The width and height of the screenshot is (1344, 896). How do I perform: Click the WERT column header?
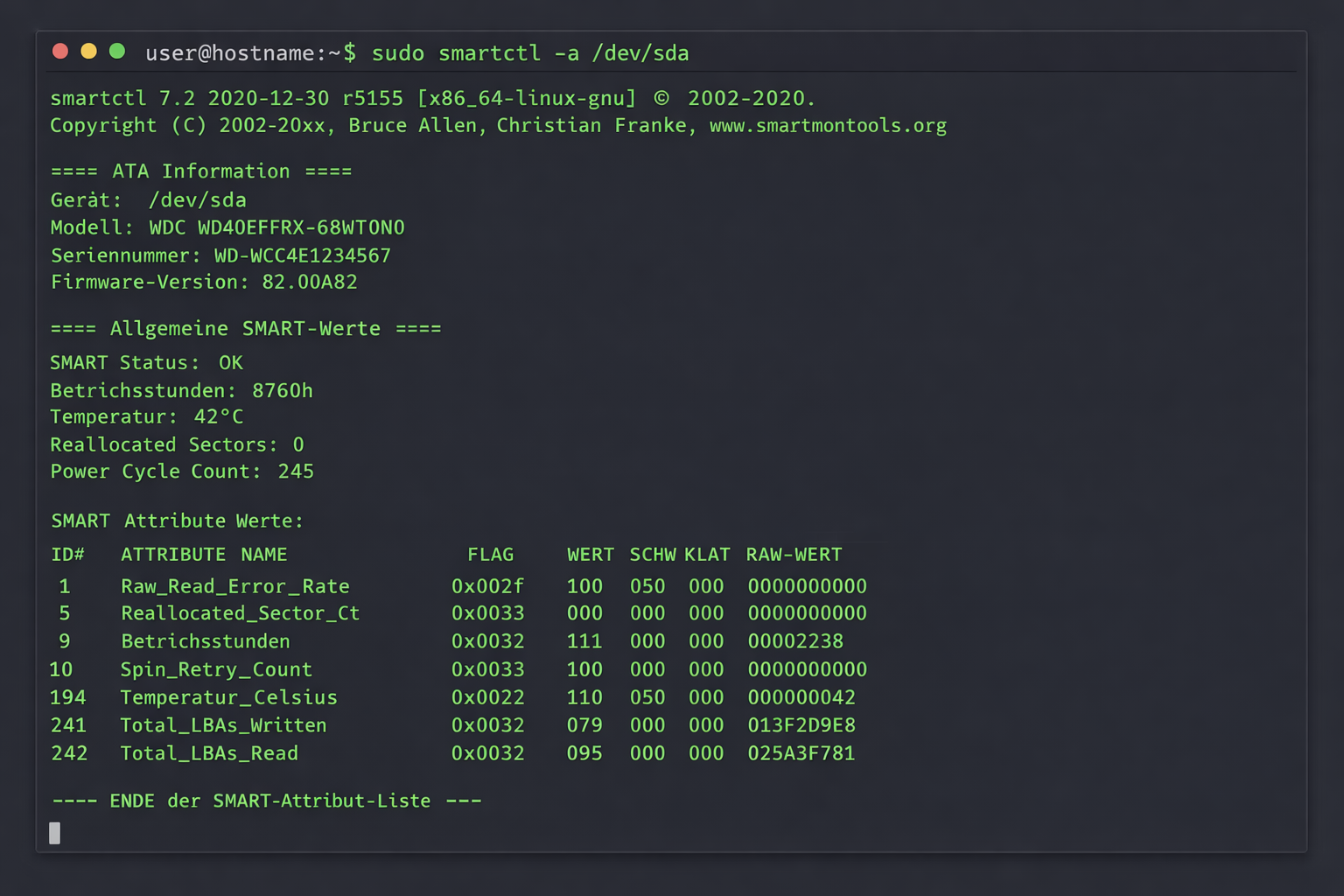pos(590,554)
